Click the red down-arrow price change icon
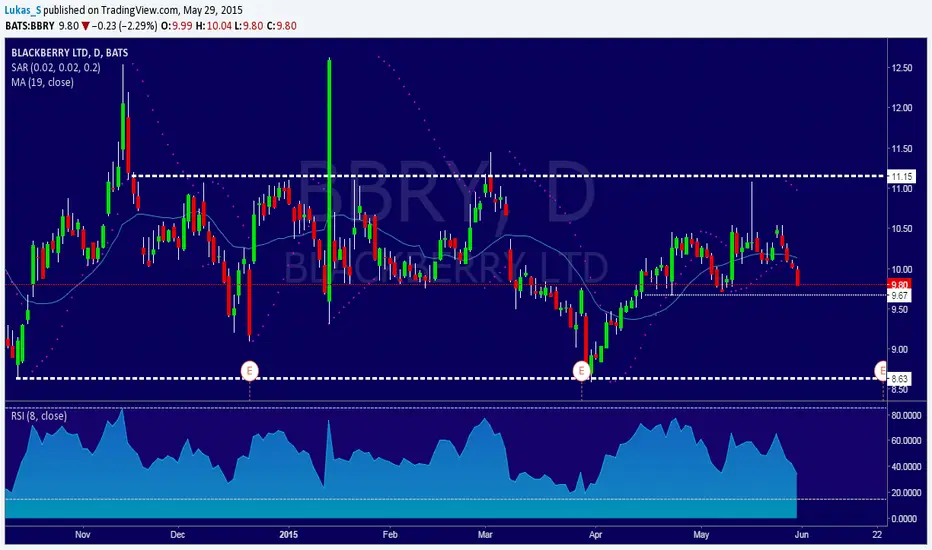Viewport: 932px width, 550px height. point(86,26)
